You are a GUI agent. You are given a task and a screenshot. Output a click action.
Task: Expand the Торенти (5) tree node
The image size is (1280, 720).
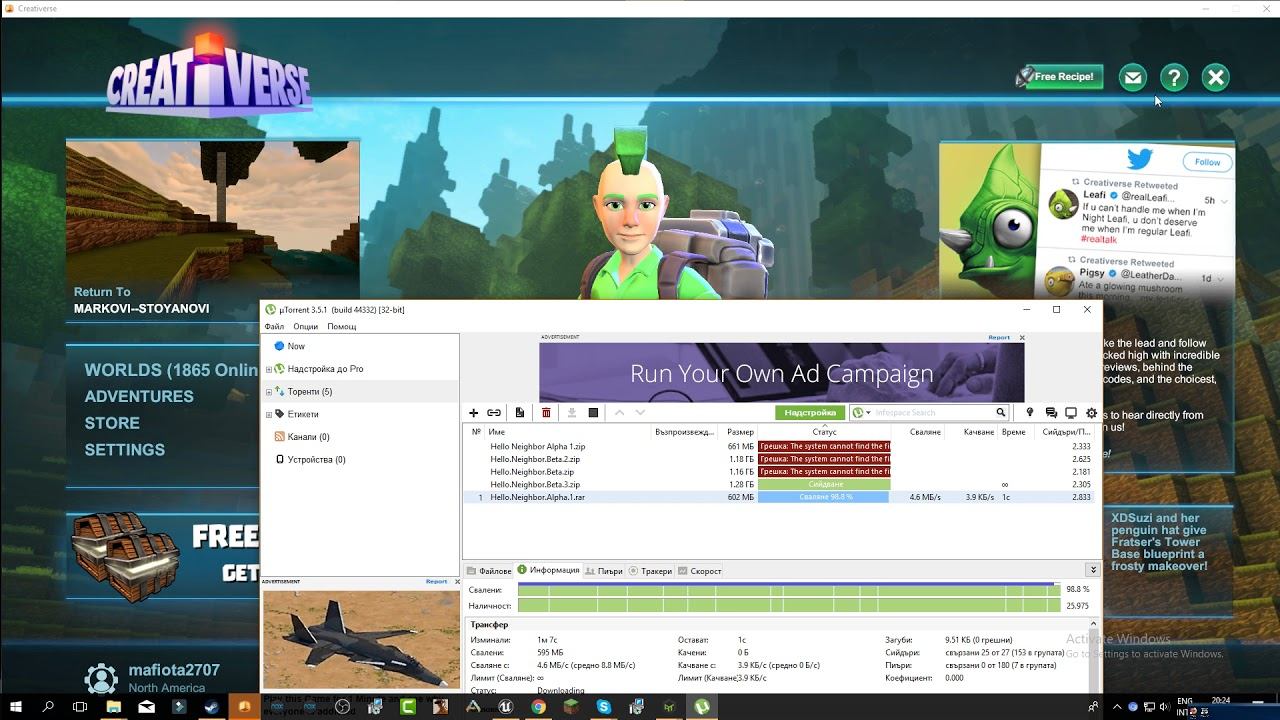coord(269,392)
